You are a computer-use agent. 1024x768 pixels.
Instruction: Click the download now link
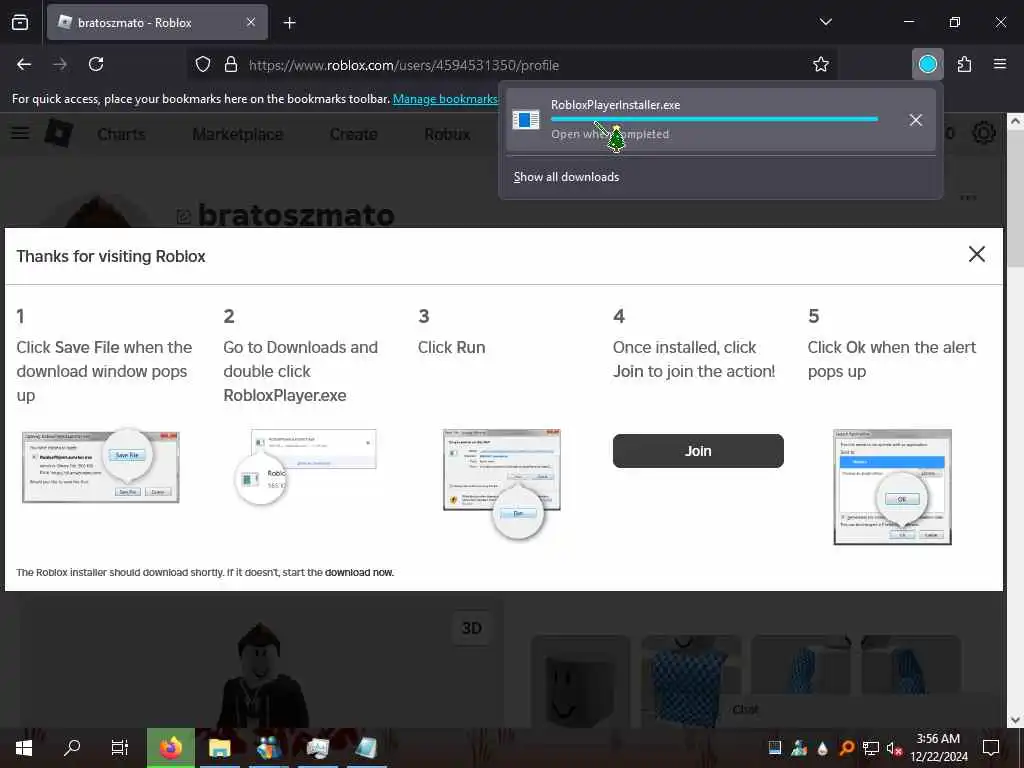coord(359,573)
